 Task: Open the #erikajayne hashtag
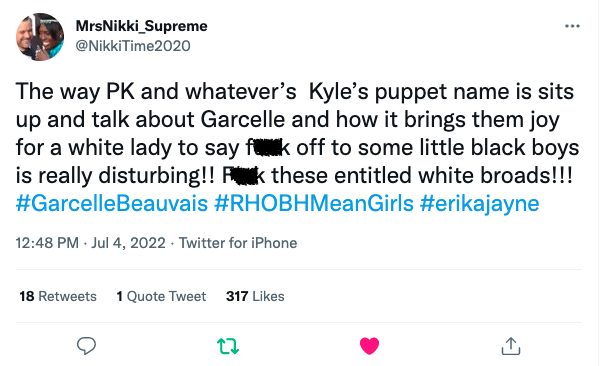click(x=480, y=204)
